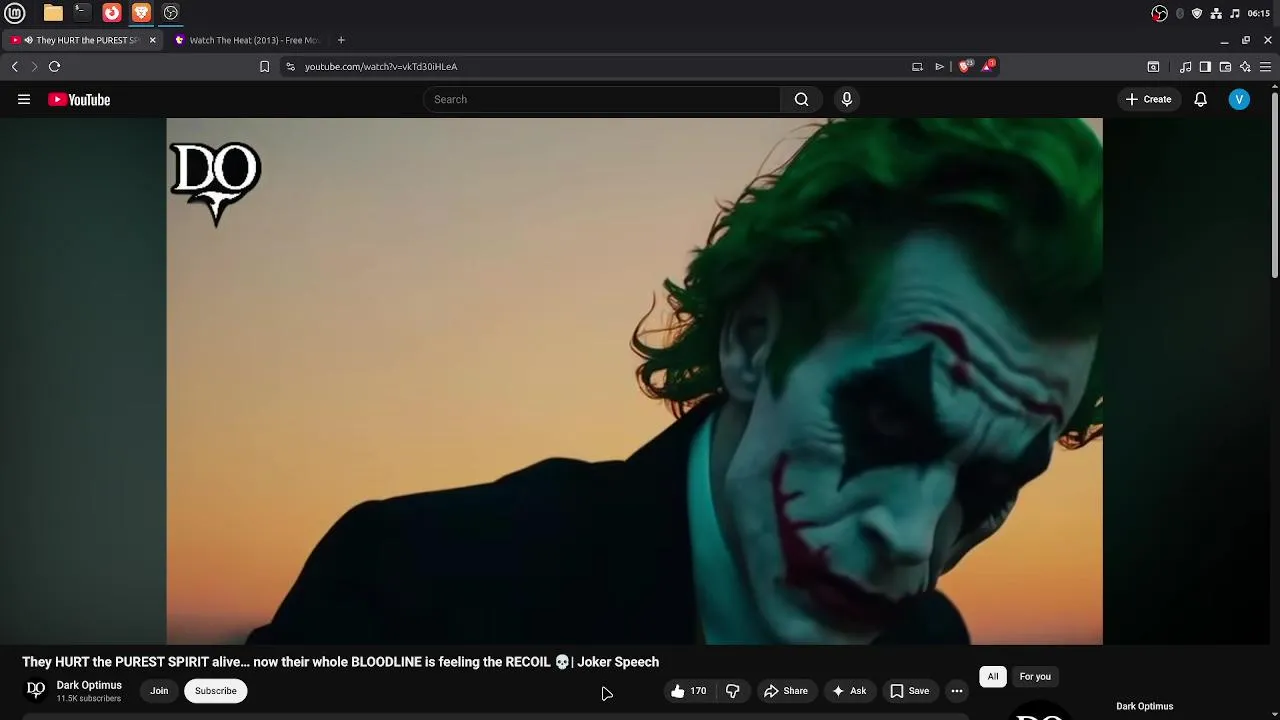Viewport: 1280px width, 720px height.
Task: Open the Brave hamburger main menu
Action: (x=1265, y=67)
